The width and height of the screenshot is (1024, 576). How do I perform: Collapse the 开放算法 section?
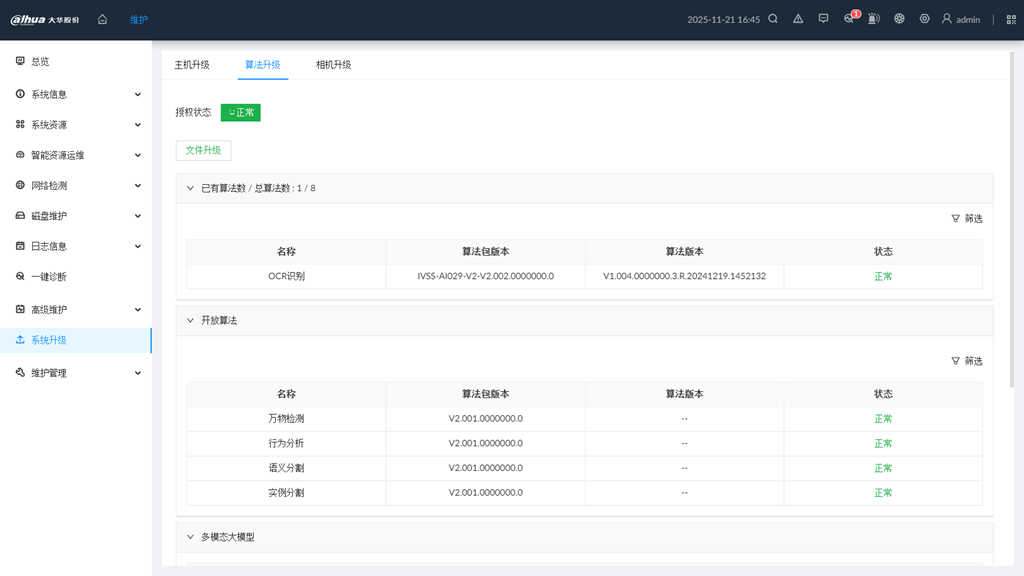(190, 321)
